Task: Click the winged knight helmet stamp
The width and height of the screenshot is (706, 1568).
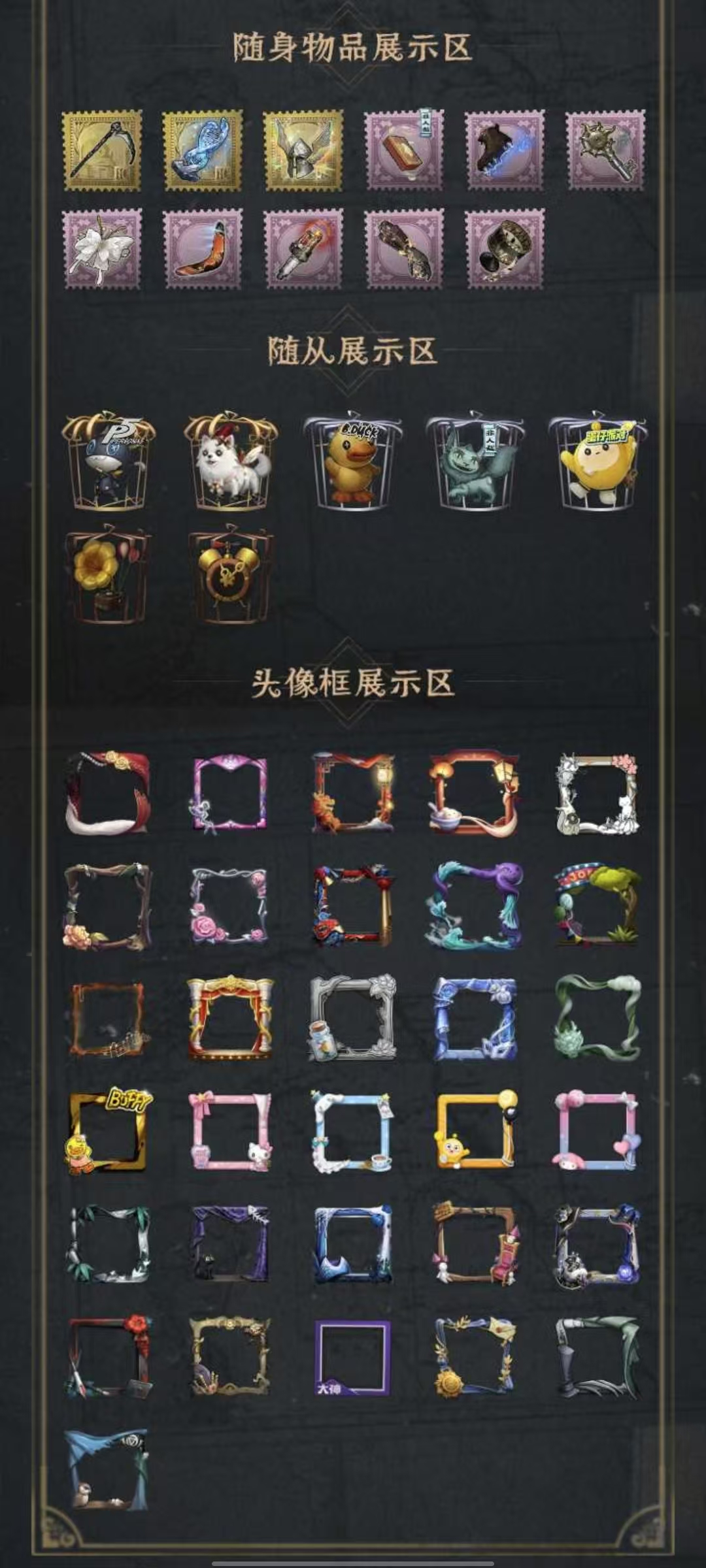Action: (x=303, y=150)
